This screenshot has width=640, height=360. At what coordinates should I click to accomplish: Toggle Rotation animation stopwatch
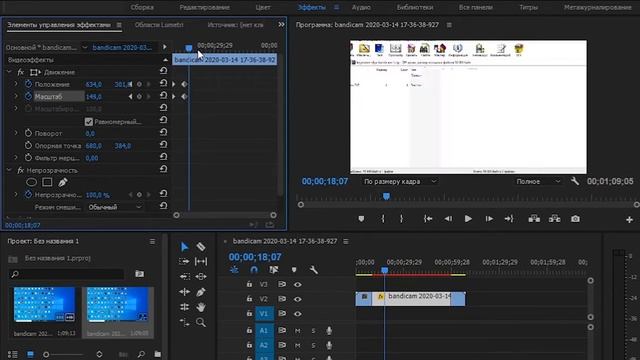28,133
